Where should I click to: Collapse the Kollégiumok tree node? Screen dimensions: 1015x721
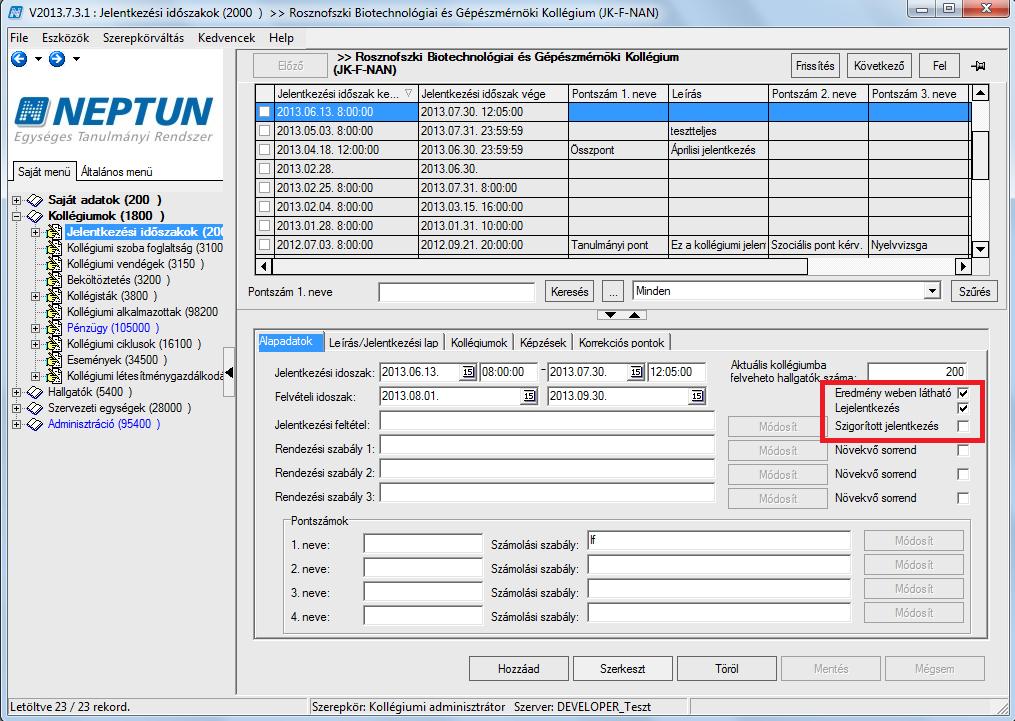point(17,216)
